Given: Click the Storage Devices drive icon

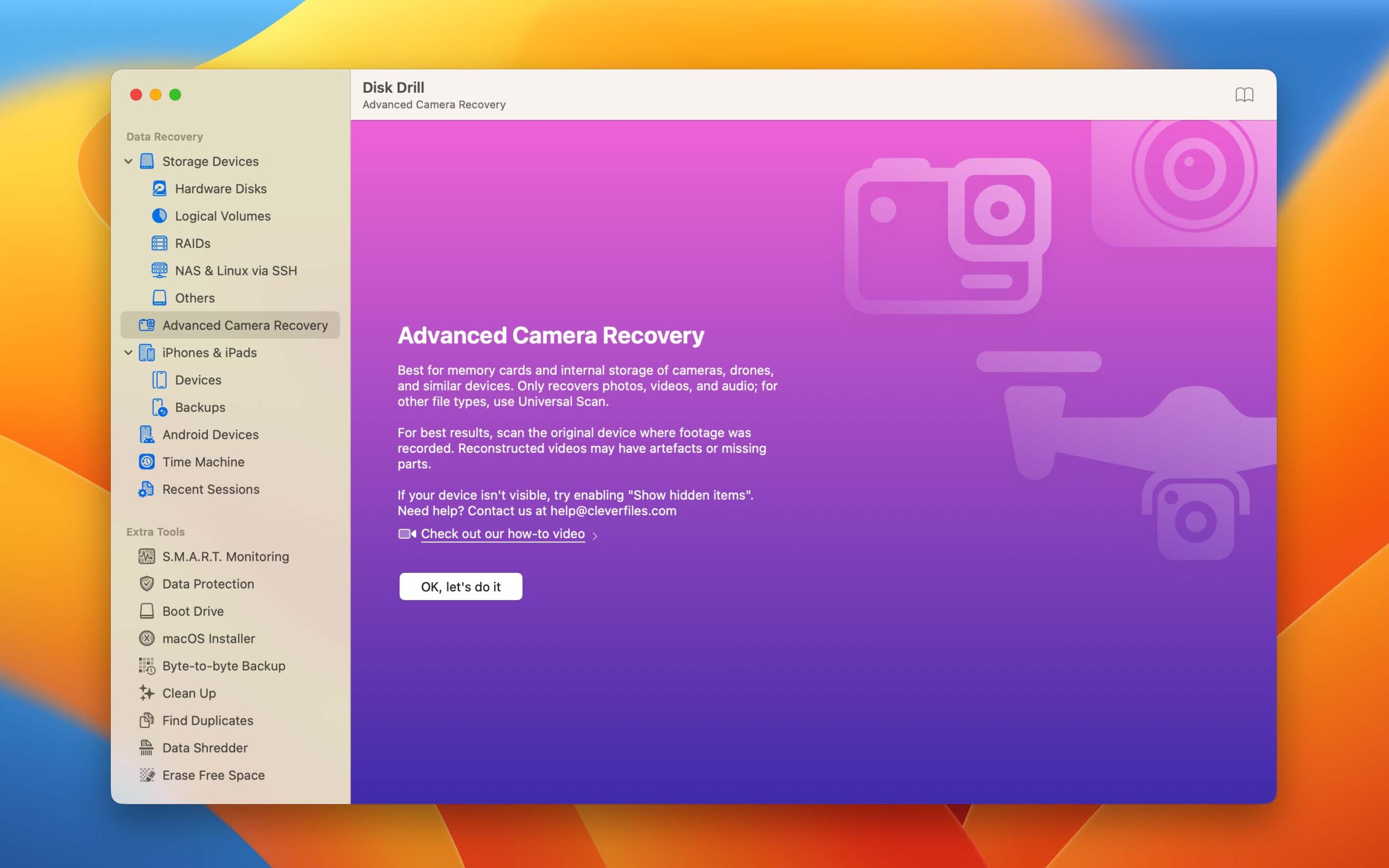Looking at the screenshot, I should click(147, 161).
